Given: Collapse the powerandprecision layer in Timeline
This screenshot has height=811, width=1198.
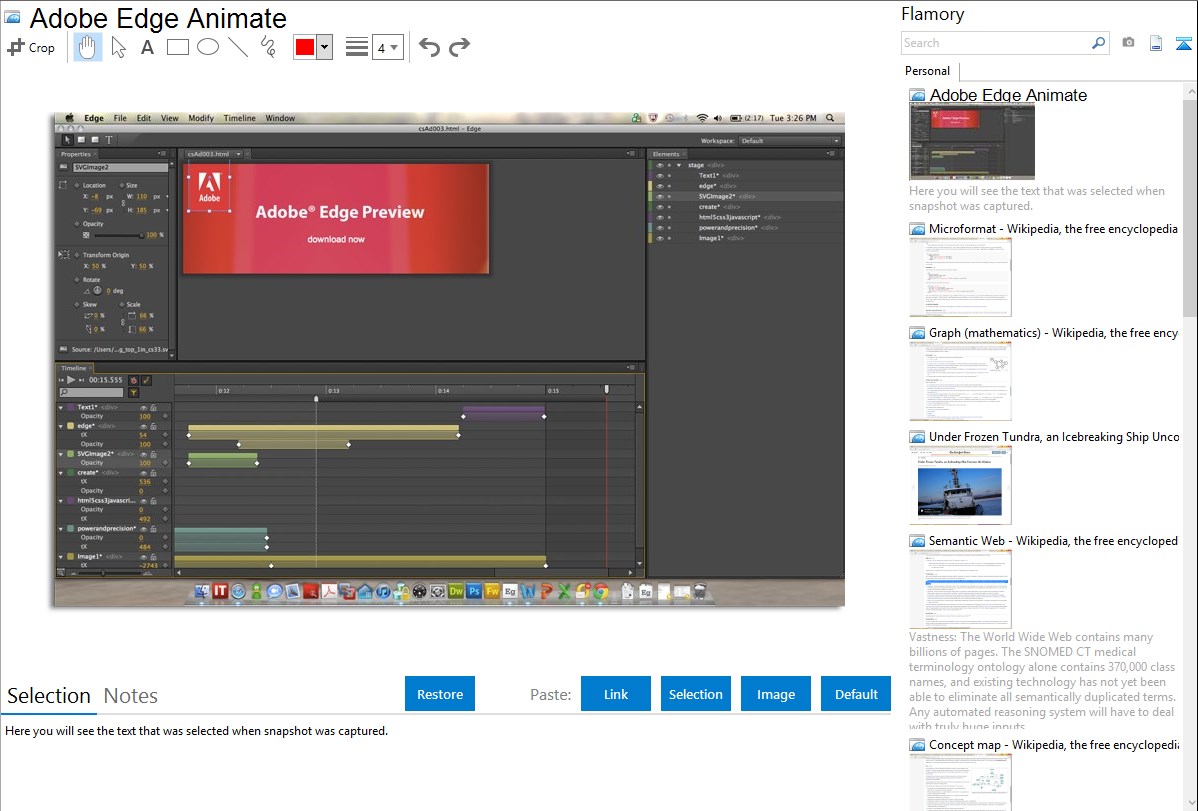Looking at the screenshot, I should point(61,528).
